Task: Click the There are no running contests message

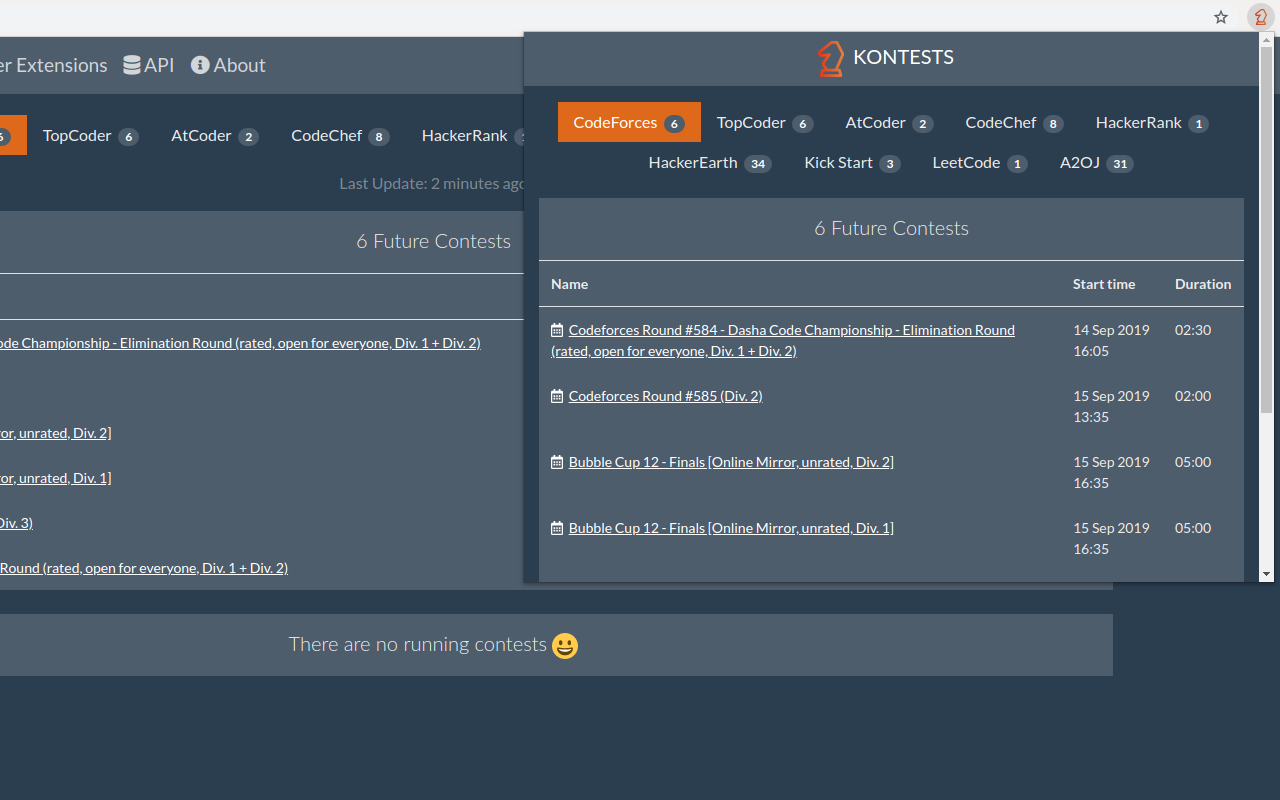Action: [x=418, y=644]
